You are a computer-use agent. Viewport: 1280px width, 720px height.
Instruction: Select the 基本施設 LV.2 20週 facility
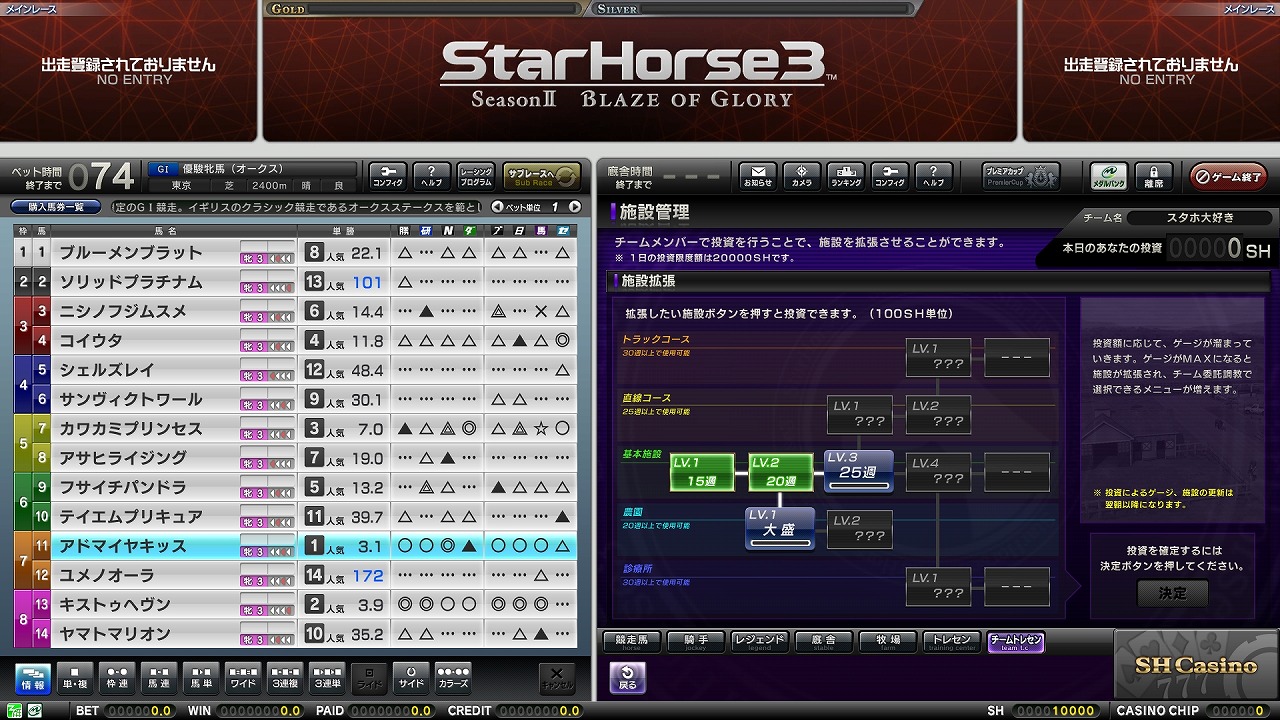pyautogui.click(x=781, y=472)
